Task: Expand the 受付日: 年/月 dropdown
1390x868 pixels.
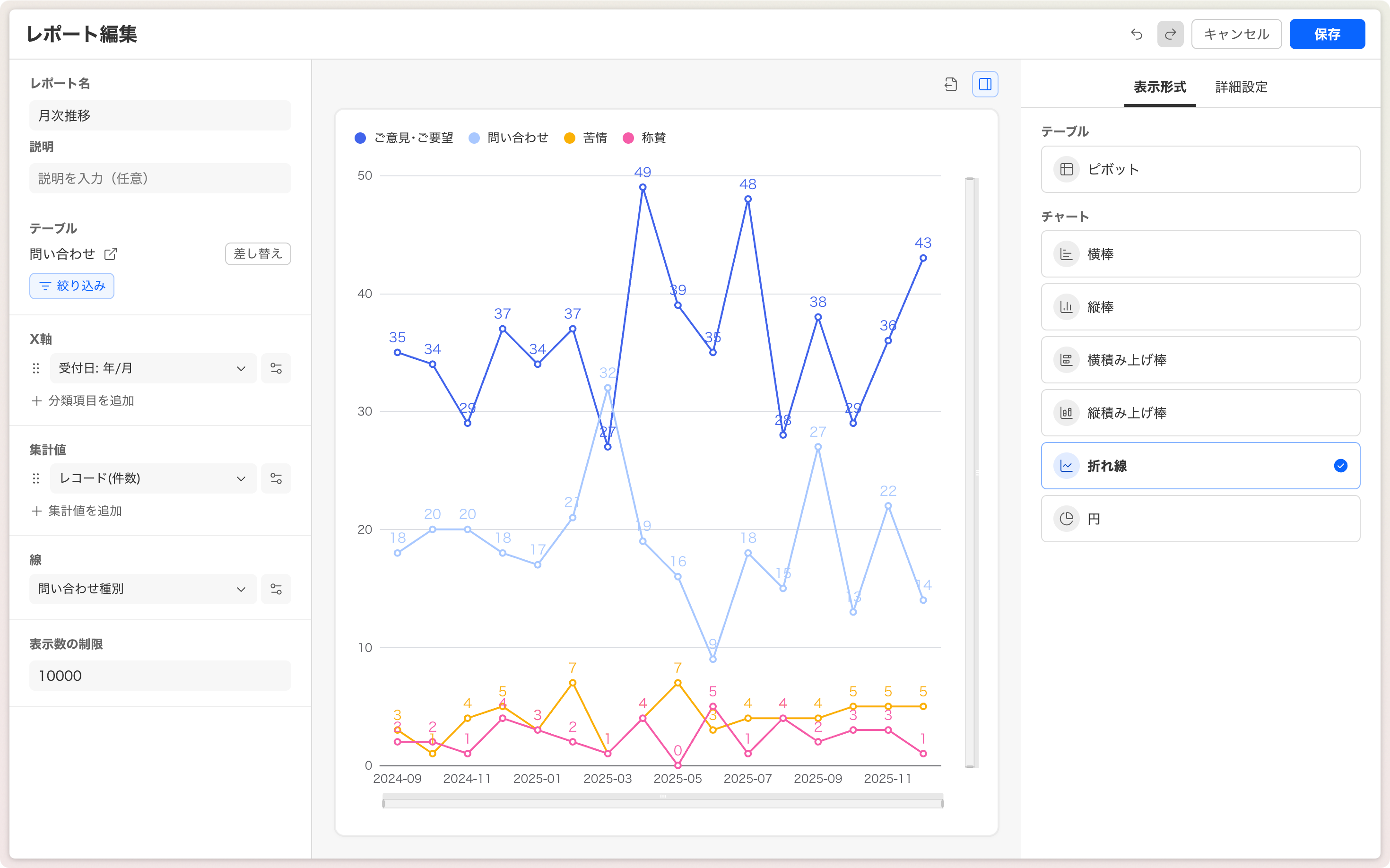Action: pos(153,368)
